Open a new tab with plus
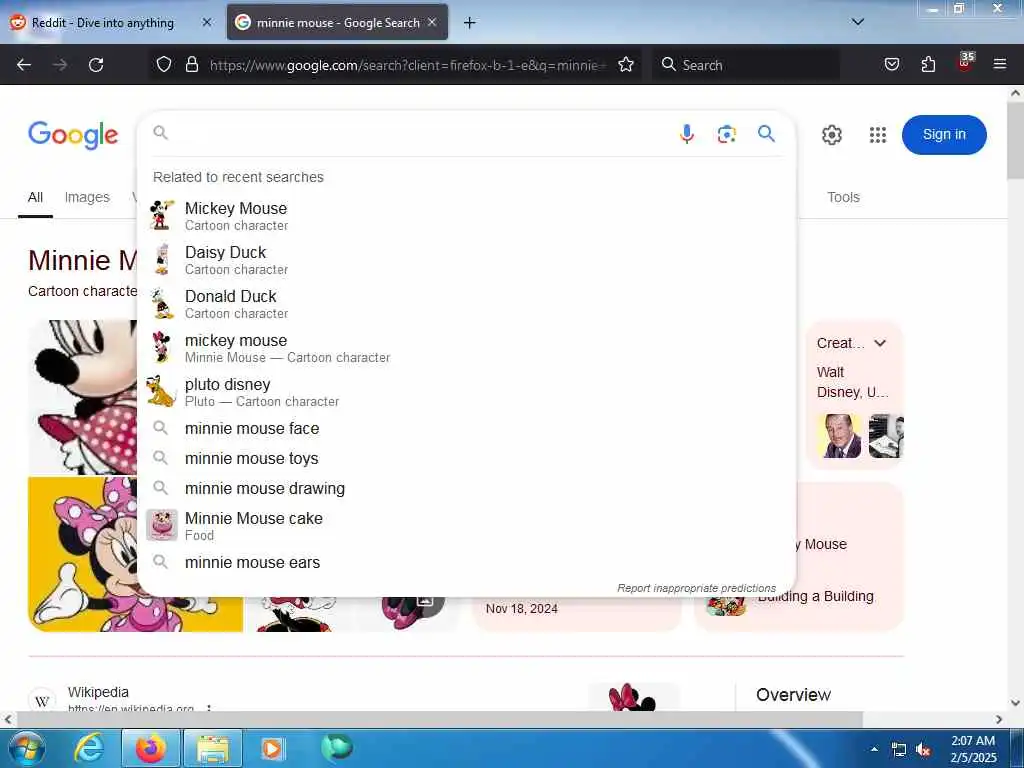Image resolution: width=1024 pixels, height=768 pixels. pos(469,23)
